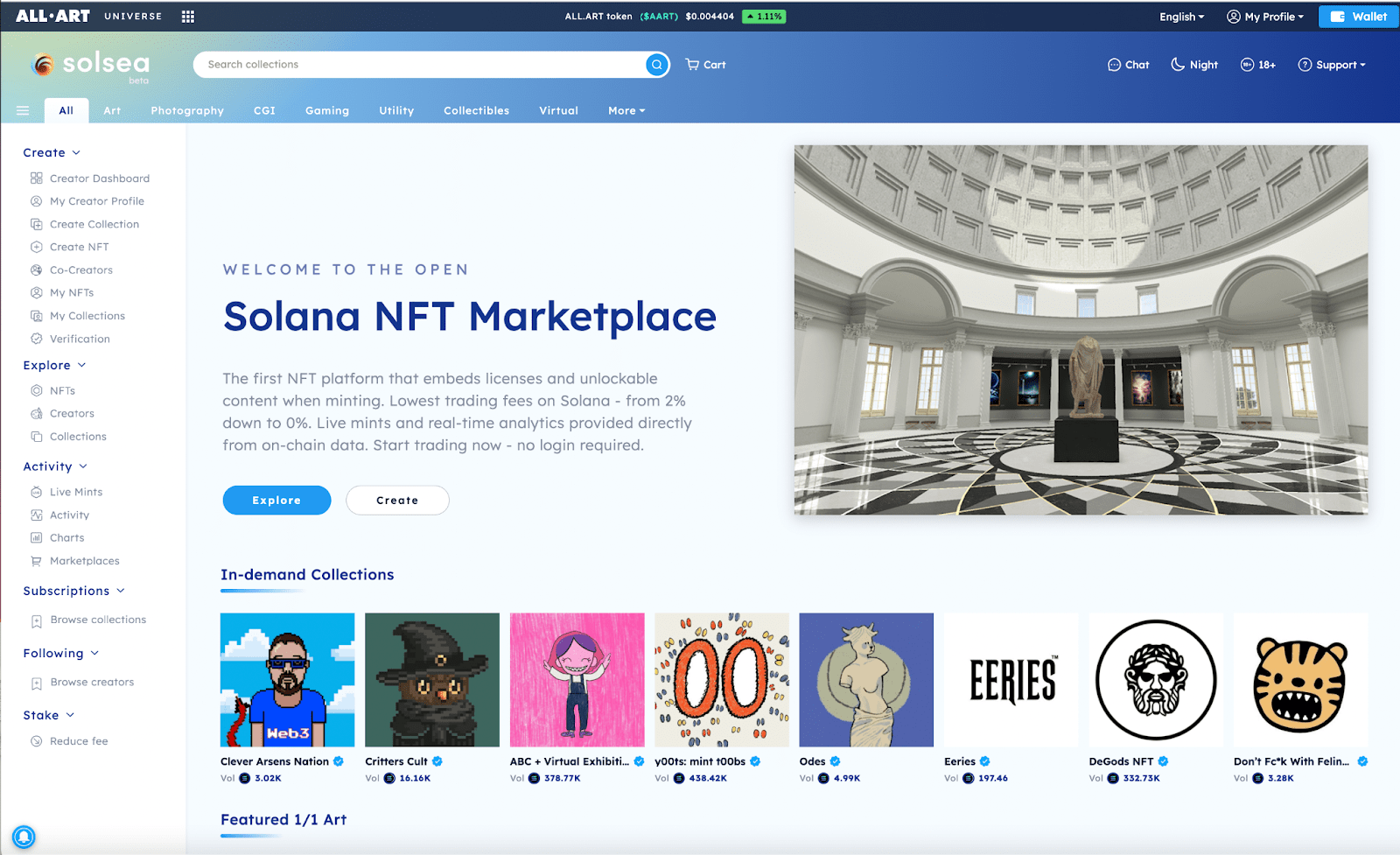Click the ALL.ART token price change badge
The width and height of the screenshot is (1400, 855).
tap(764, 17)
